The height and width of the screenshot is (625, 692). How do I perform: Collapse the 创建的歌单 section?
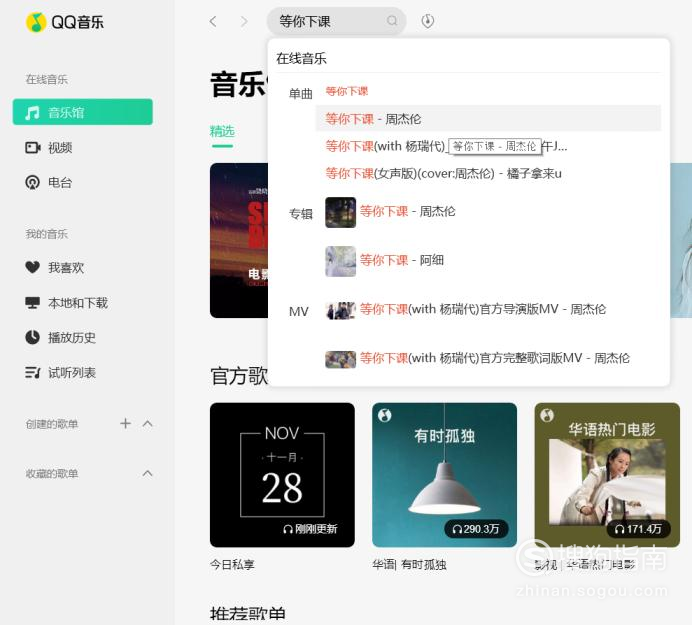pos(148,424)
